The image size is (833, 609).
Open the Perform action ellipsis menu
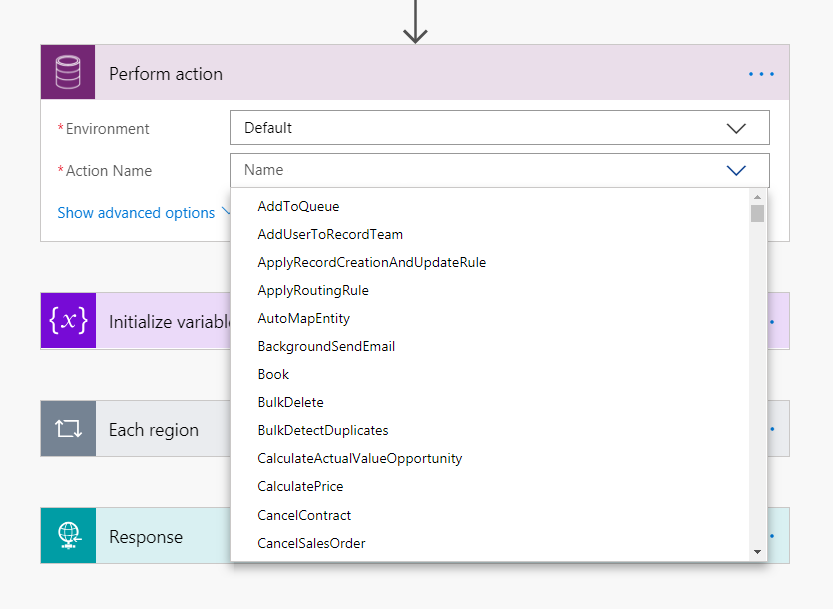click(761, 74)
